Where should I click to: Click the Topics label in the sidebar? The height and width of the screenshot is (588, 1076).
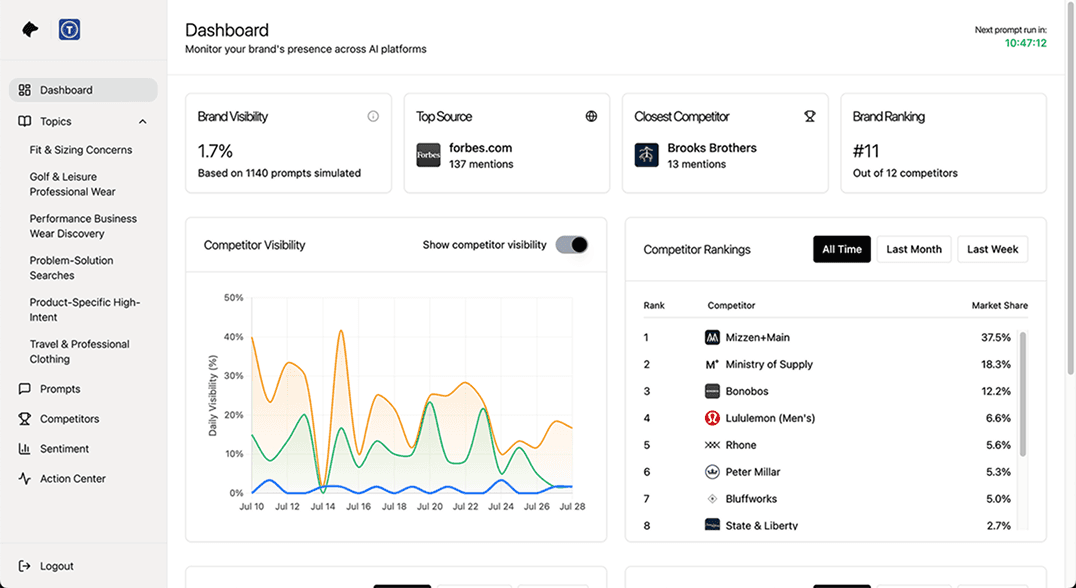(x=56, y=121)
